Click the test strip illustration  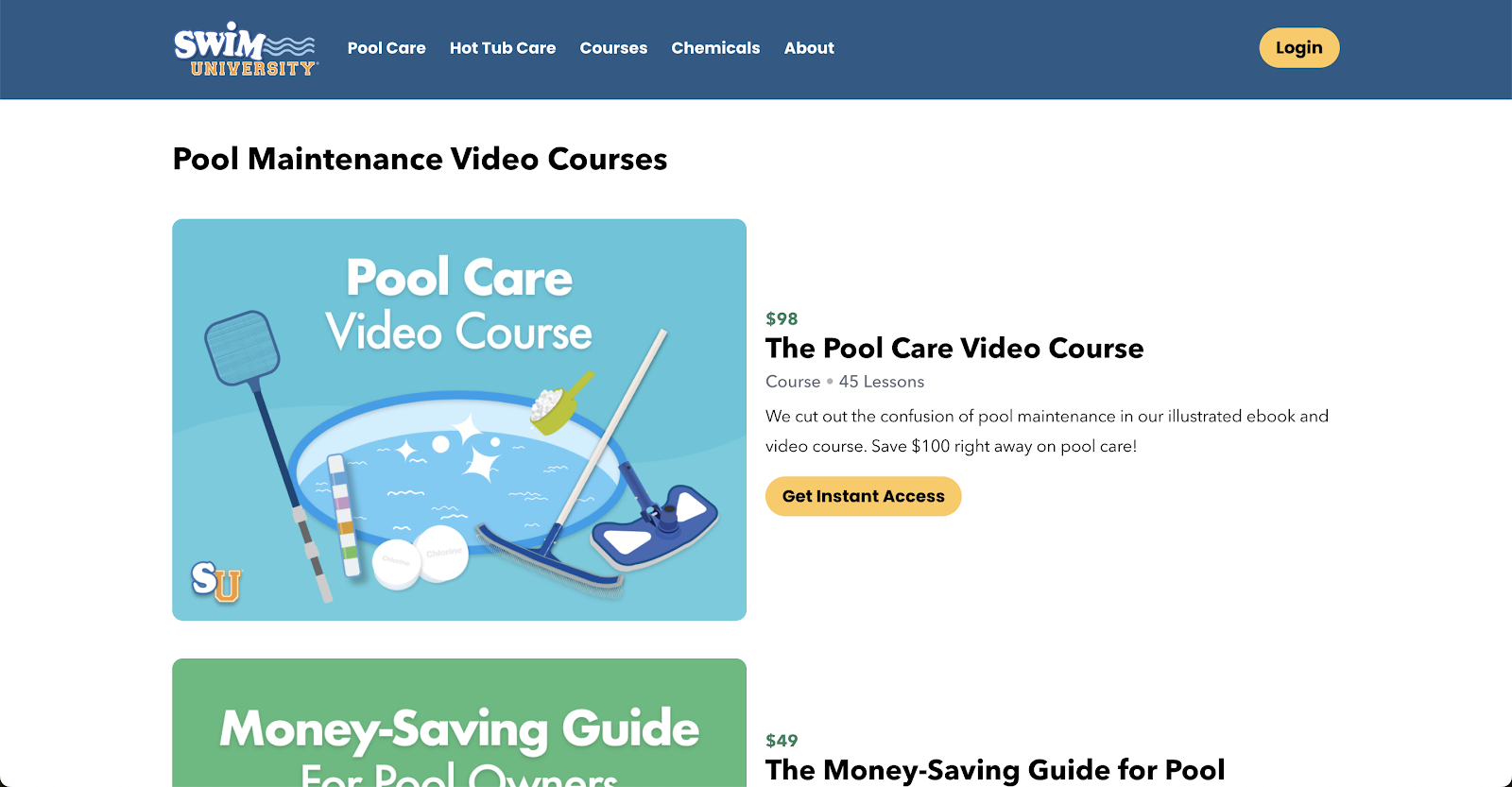344,516
